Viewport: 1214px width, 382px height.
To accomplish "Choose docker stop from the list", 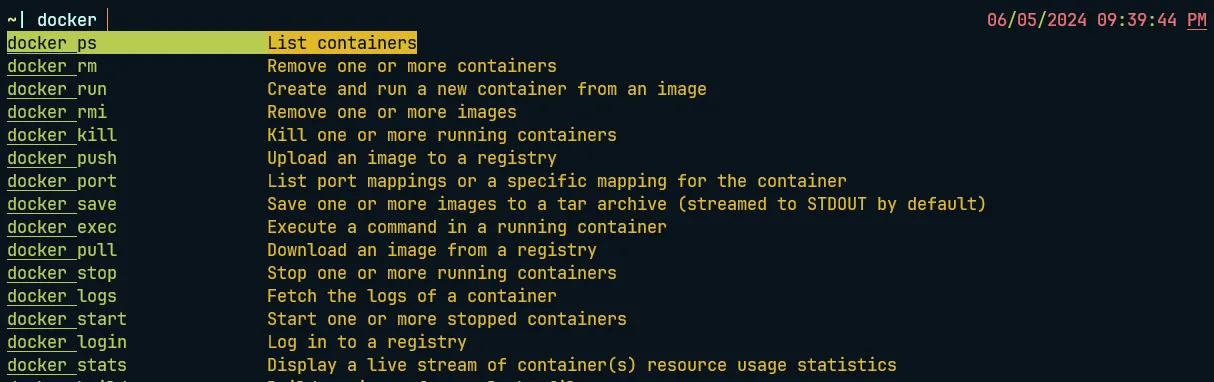I will [x=62, y=273].
